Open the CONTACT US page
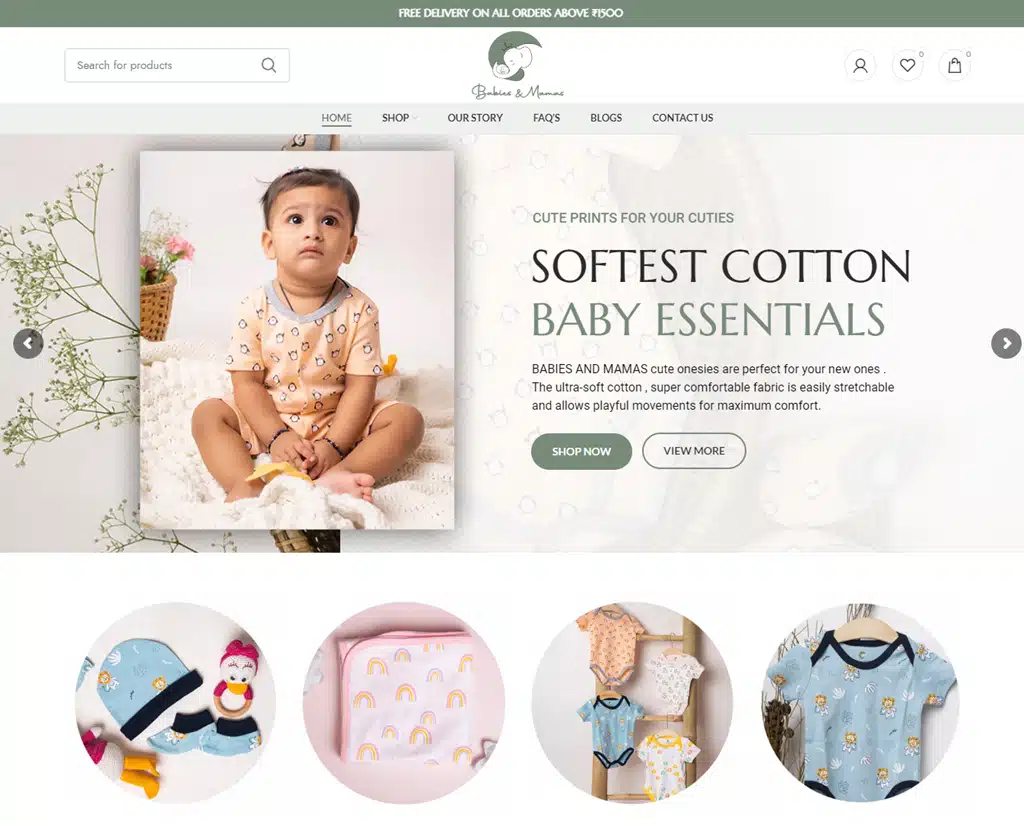Viewport: 1024px width, 824px height. (x=682, y=118)
